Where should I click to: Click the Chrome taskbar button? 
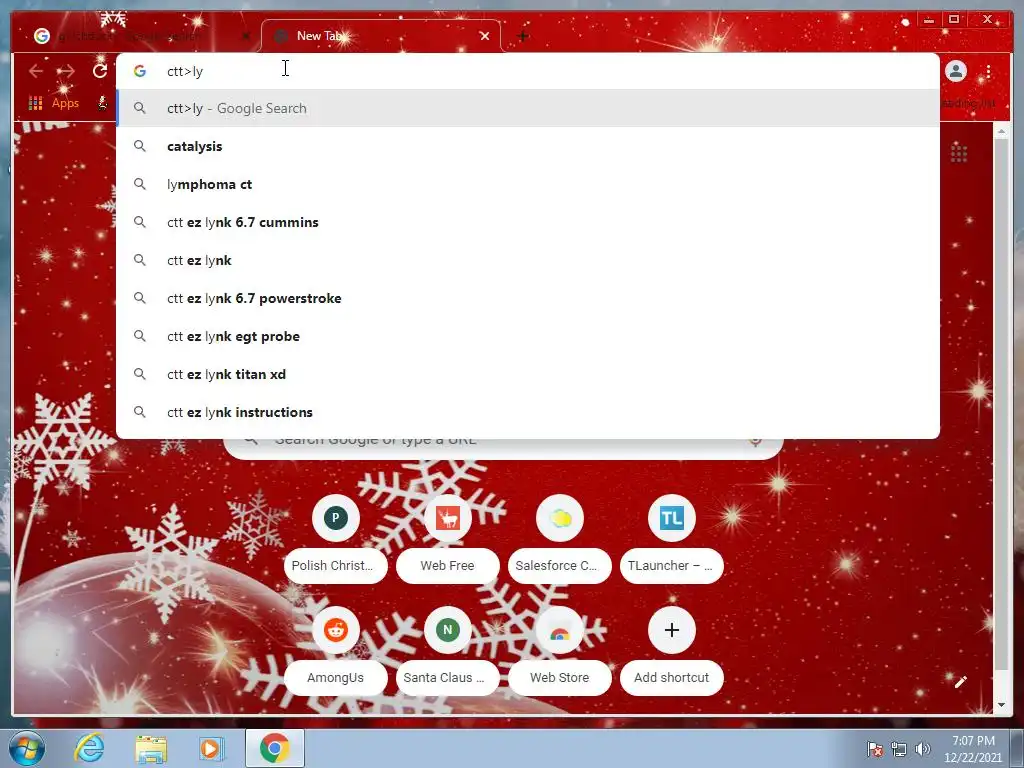point(275,748)
